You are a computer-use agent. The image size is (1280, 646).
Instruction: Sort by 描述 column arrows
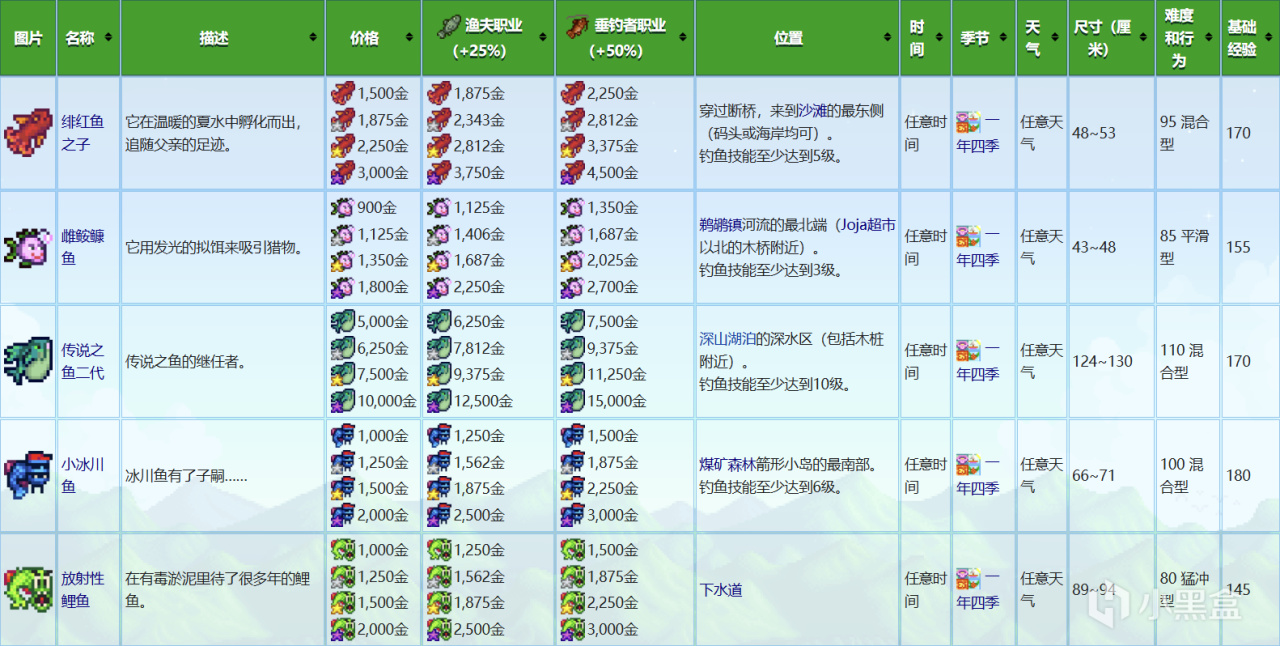pyautogui.click(x=313, y=38)
